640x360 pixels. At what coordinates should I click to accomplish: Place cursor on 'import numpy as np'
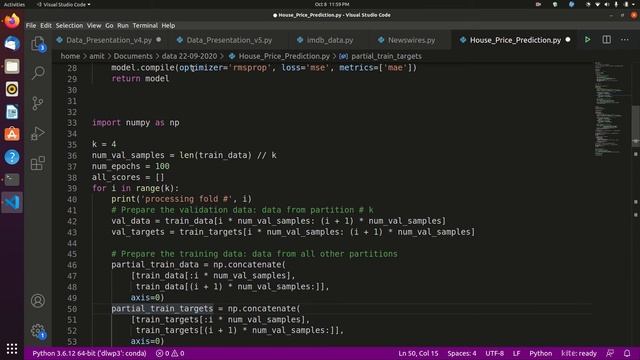pos(136,123)
